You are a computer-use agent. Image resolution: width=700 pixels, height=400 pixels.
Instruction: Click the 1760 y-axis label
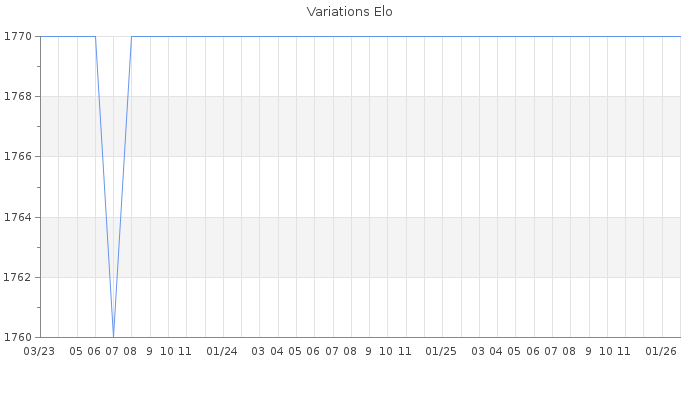point(18,337)
